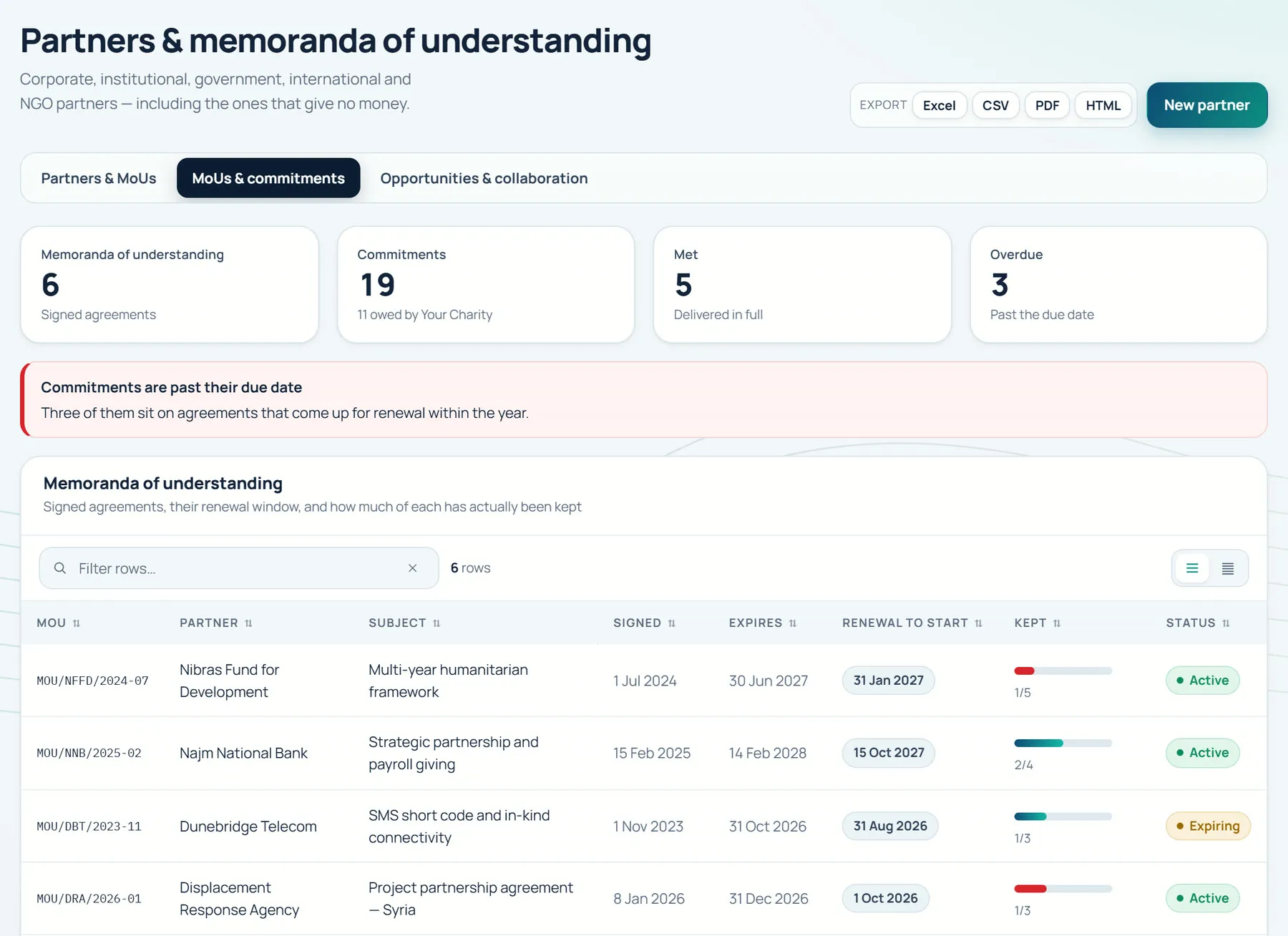Export the data as CSV
This screenshot has width=1288, height=936.
coord(995,105)
